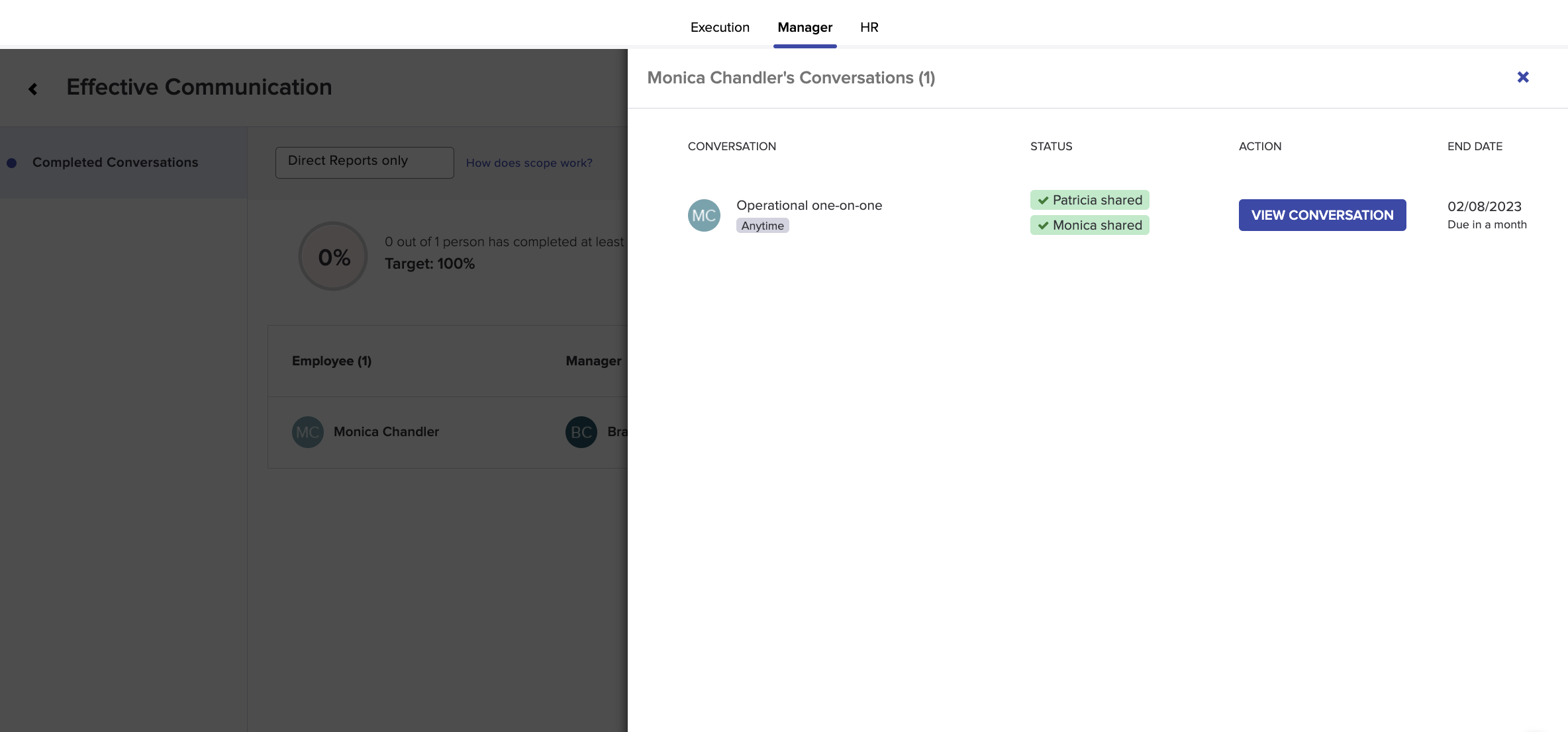Click the ACTION column header

pos(1260,146)
